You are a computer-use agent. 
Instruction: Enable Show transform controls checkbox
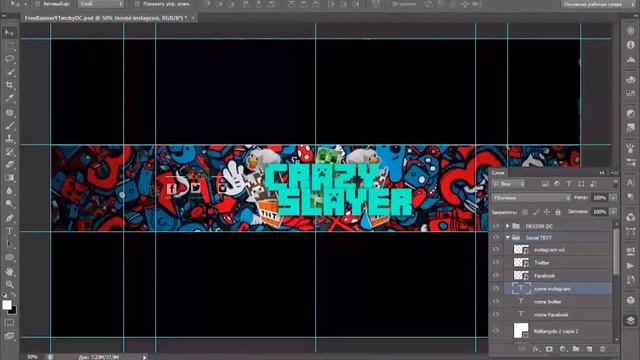click(137, 4)
